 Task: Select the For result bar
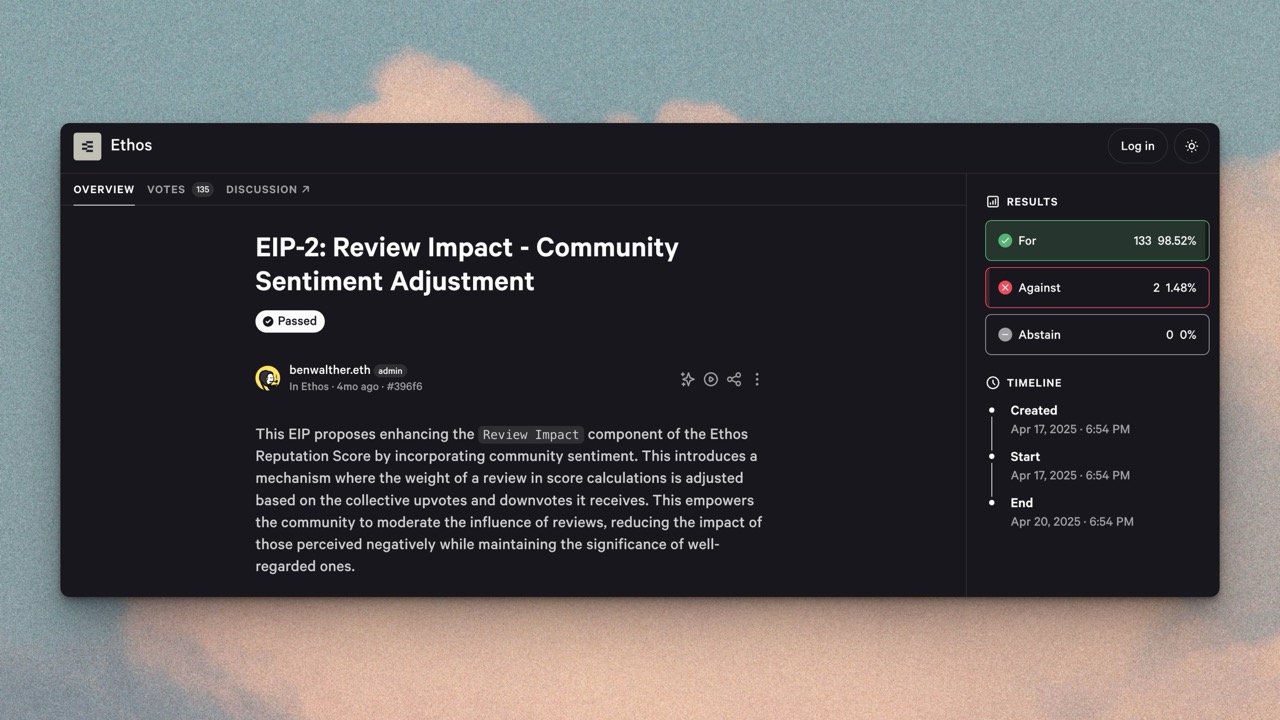[1097, 240]
